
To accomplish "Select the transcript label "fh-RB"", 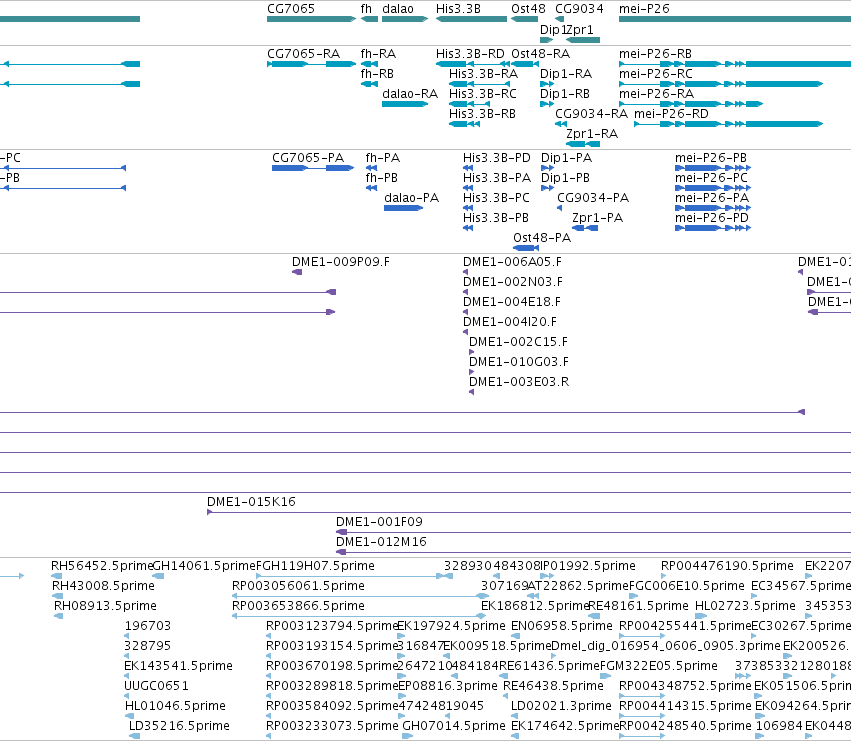I will point(377,74).
